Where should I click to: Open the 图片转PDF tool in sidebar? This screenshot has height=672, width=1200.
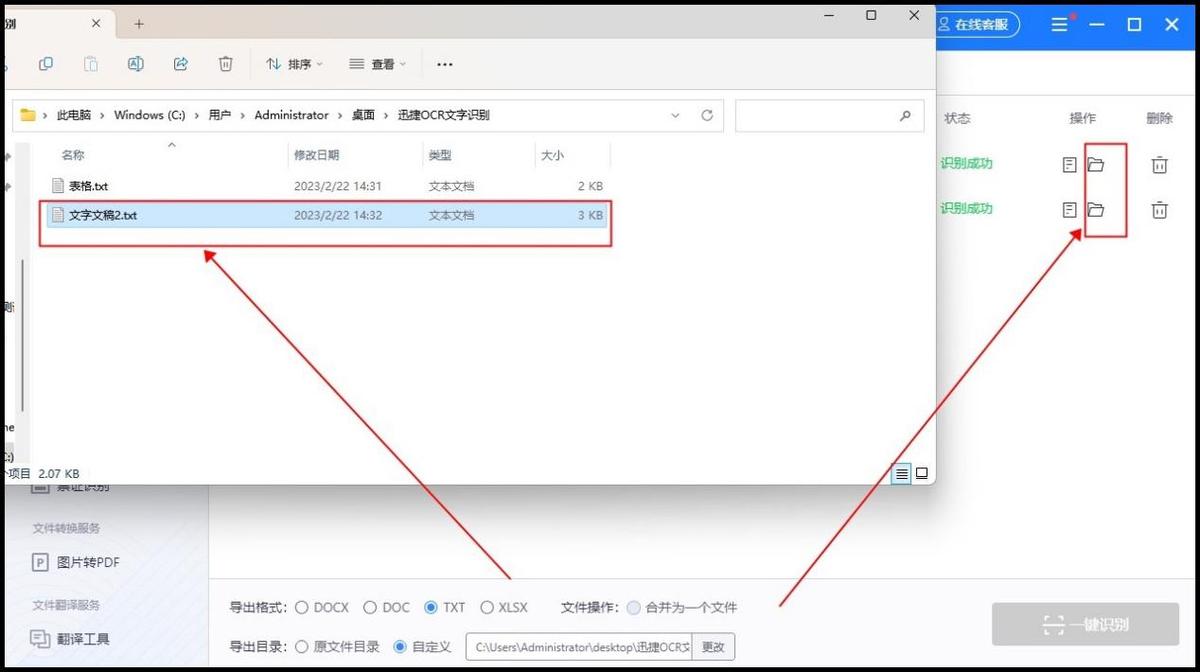[78, 562]
